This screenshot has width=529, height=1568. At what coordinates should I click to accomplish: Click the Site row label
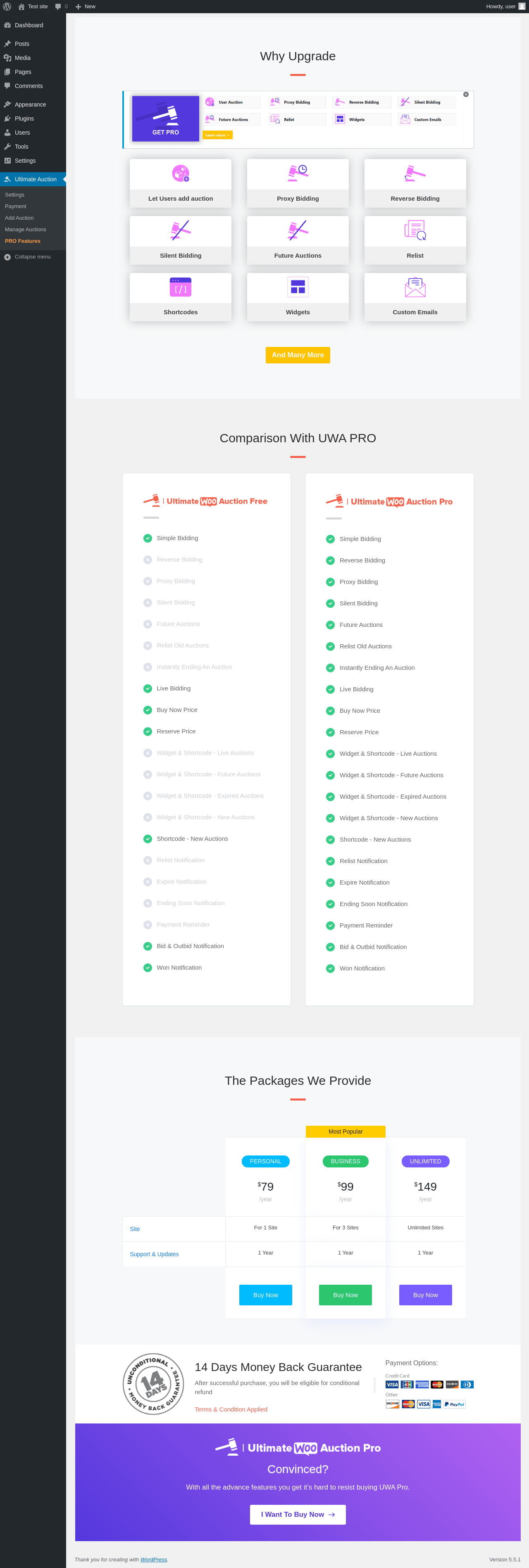click(135, 1229)
